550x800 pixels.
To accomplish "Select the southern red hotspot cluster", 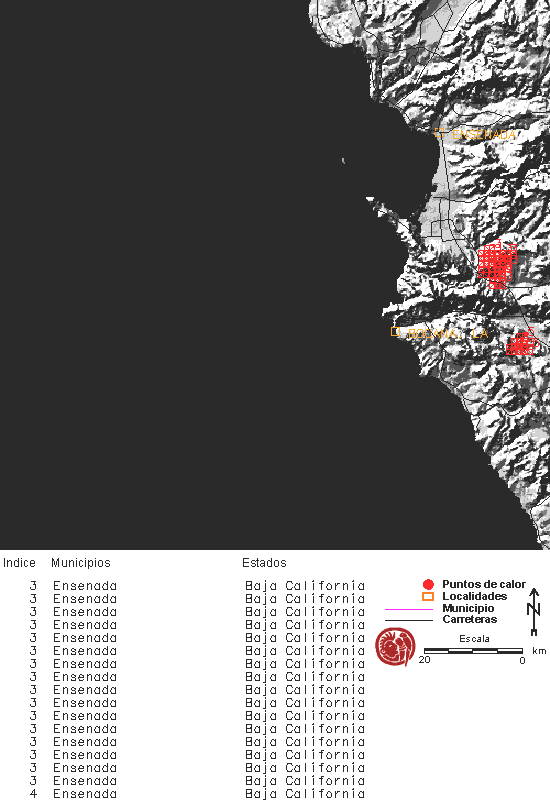I will tap(521, 342).
